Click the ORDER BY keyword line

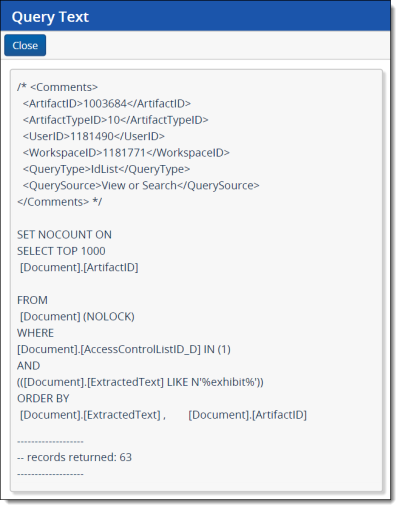43,398
